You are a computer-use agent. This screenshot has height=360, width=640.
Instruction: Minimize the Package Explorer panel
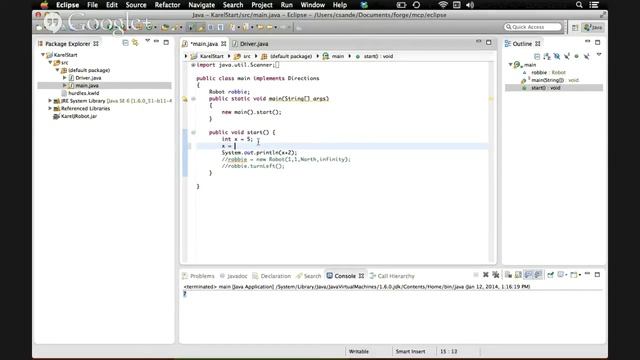[156, 42]
